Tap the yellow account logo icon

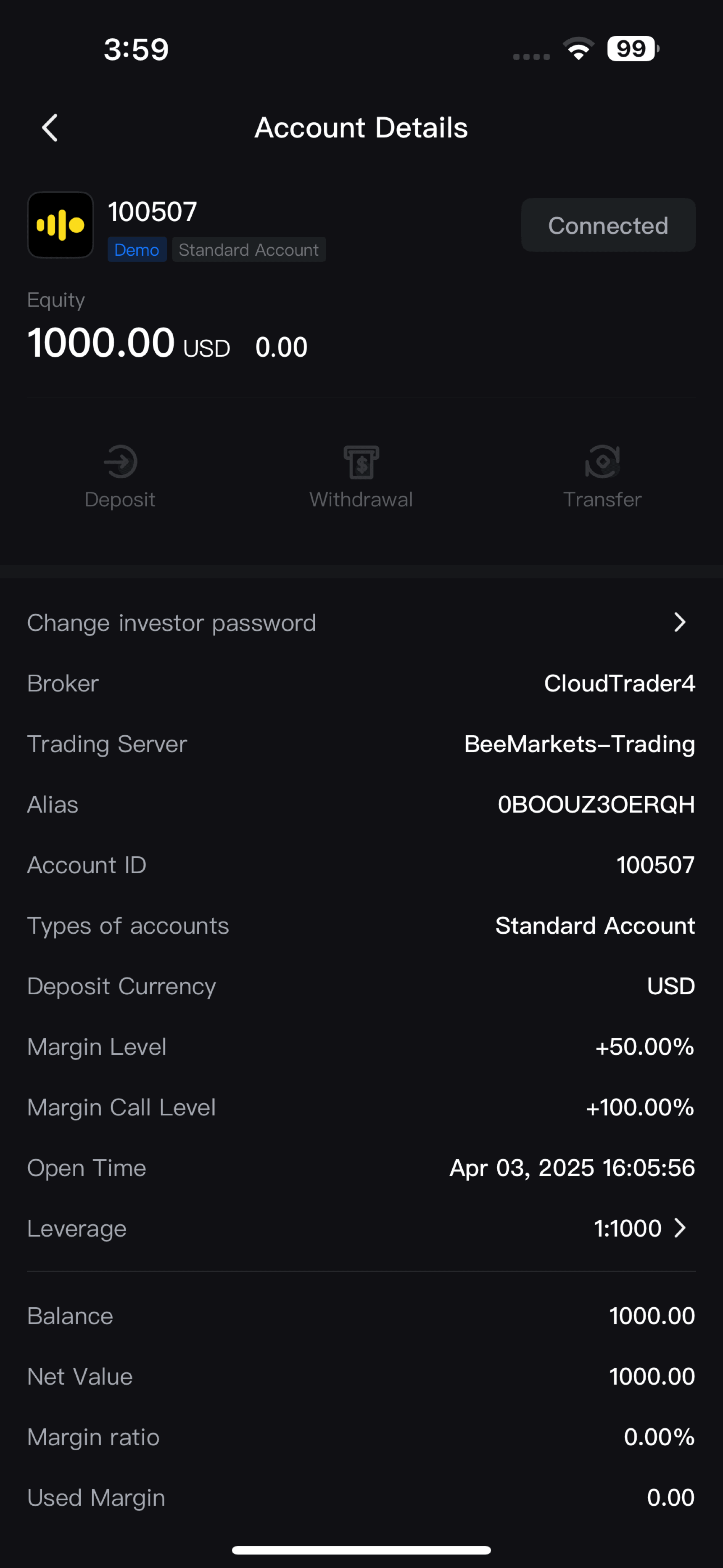[60, 225]
